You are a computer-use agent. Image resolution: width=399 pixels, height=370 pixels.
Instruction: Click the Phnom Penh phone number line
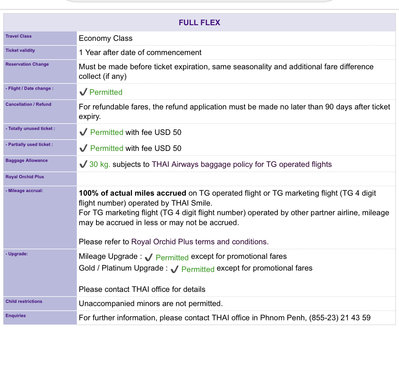pyautogui.click(x=225, y=318)
